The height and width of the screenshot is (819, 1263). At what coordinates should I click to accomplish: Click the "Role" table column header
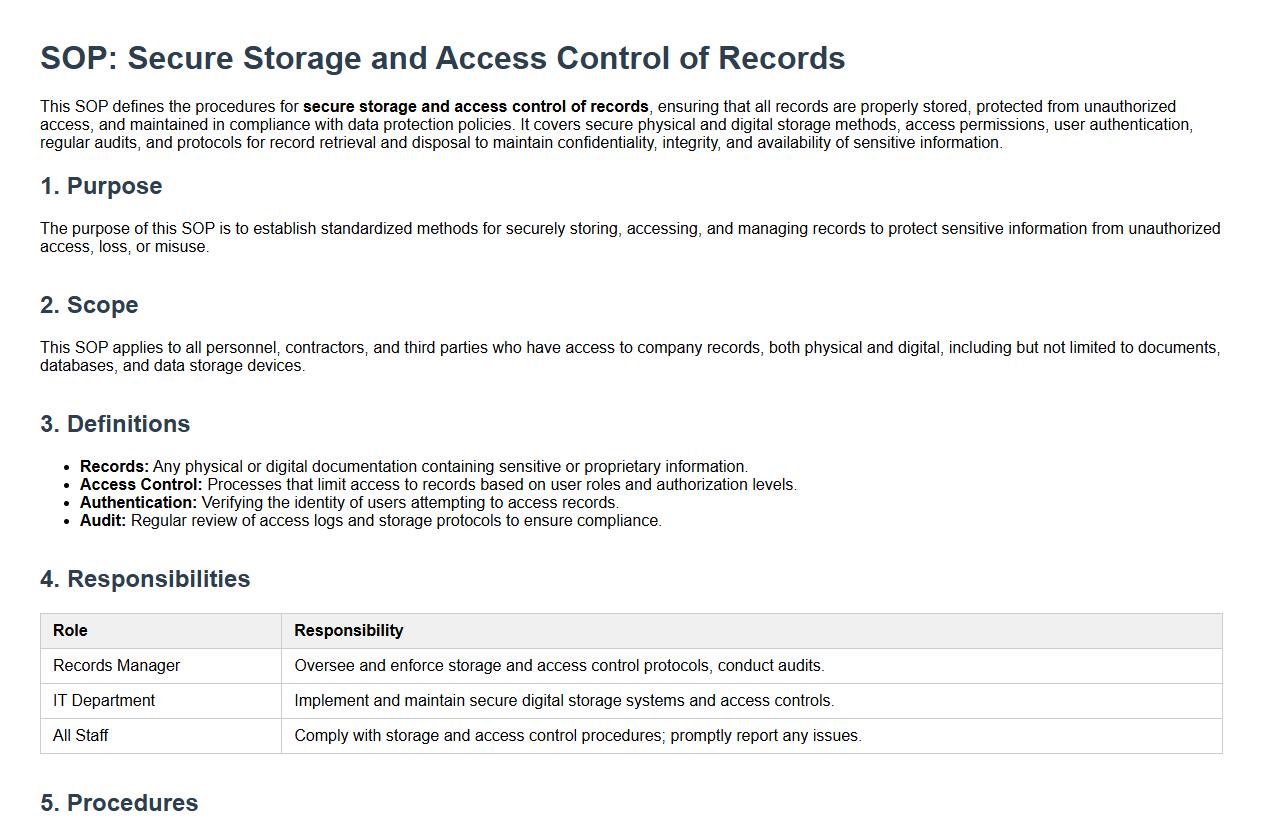point(70,631)
